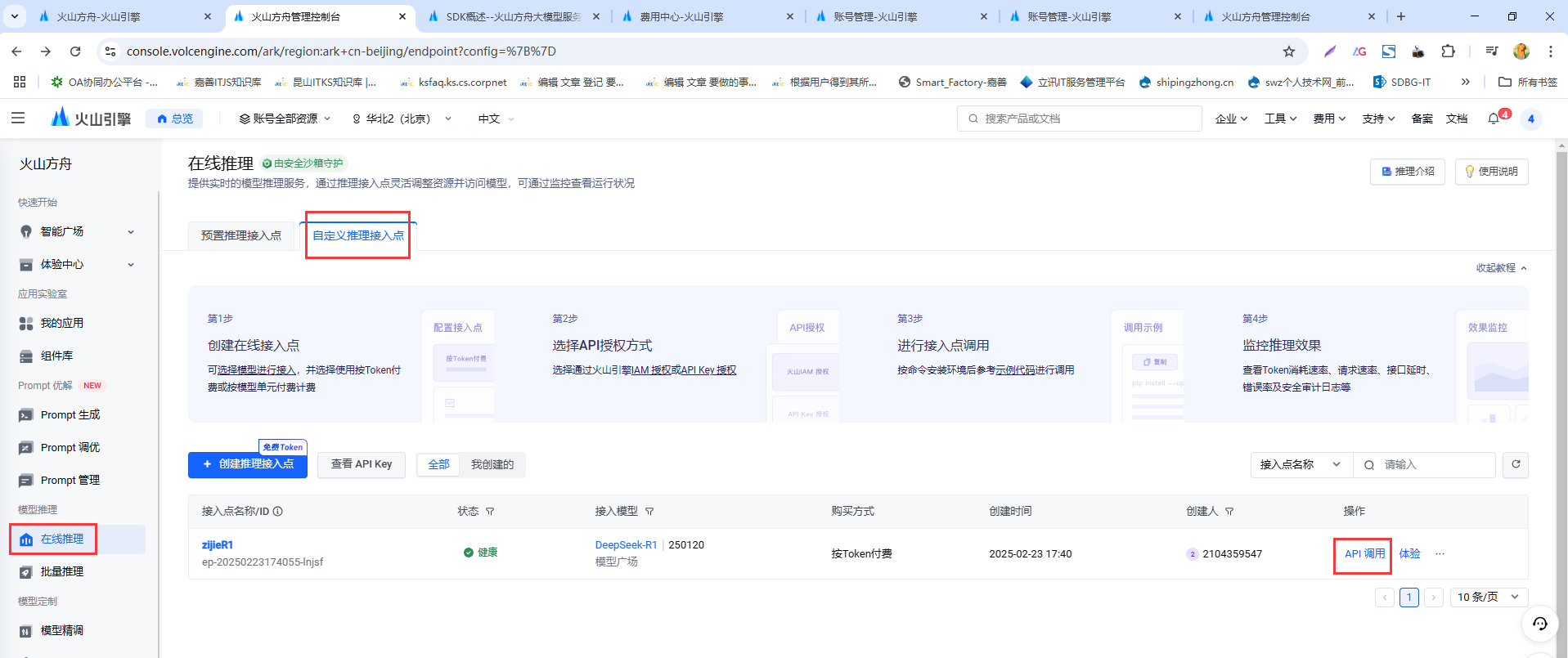
Task: Open browser extensions puzzle icon
Action: coord(1448,51)
